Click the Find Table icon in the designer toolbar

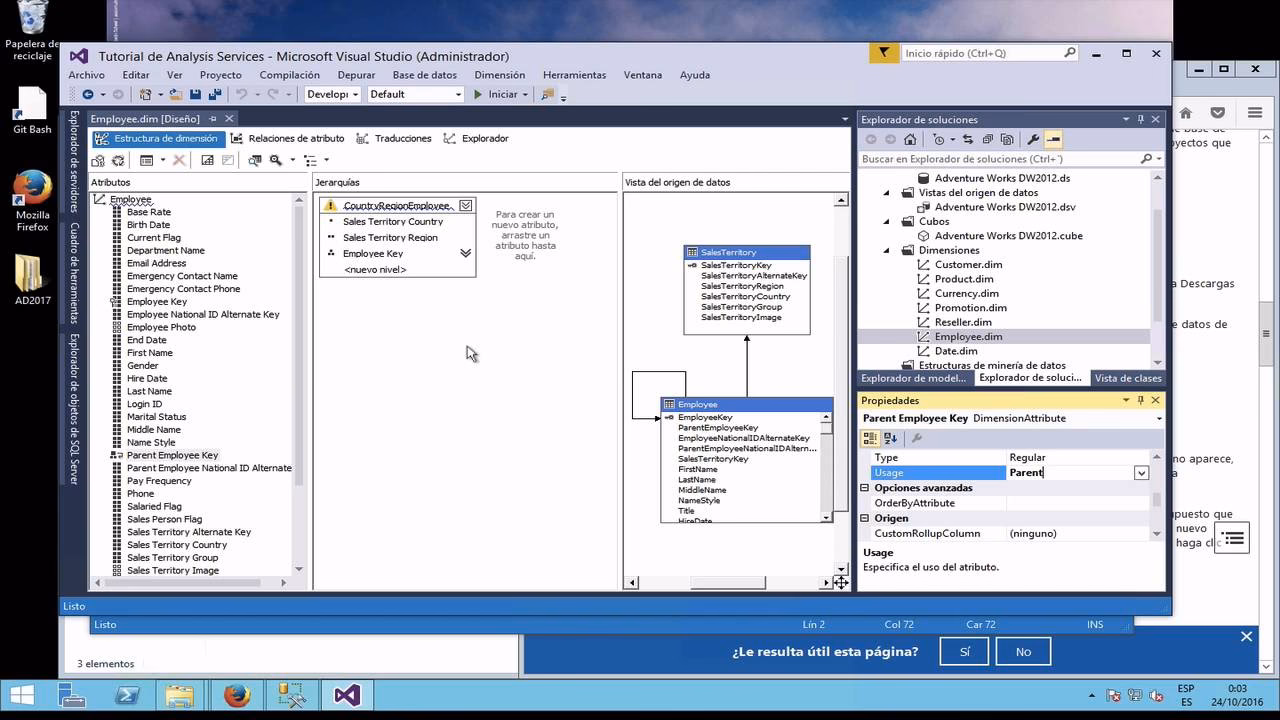pos(255,160)
